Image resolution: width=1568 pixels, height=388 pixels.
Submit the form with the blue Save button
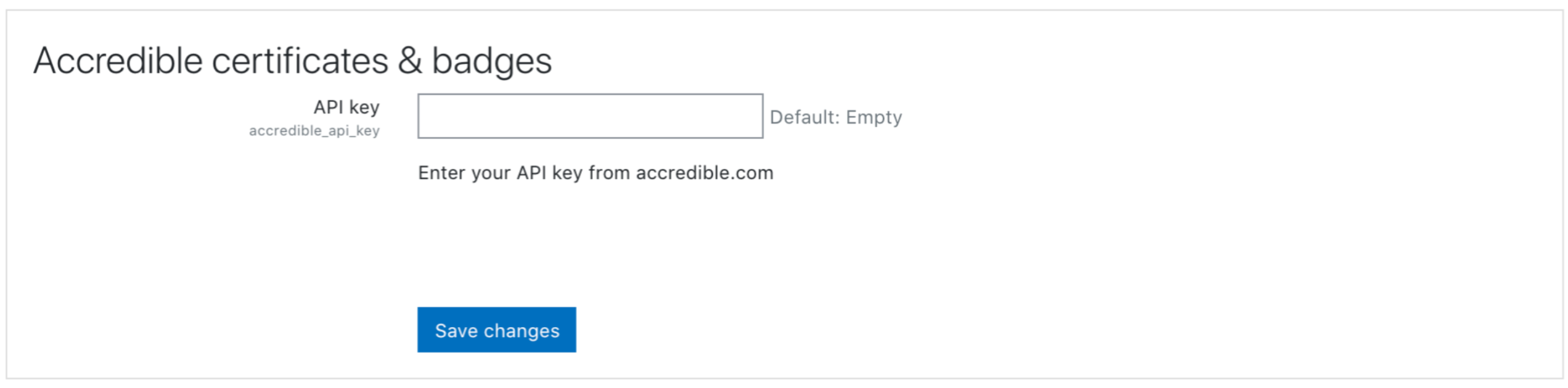pos(496,329)
